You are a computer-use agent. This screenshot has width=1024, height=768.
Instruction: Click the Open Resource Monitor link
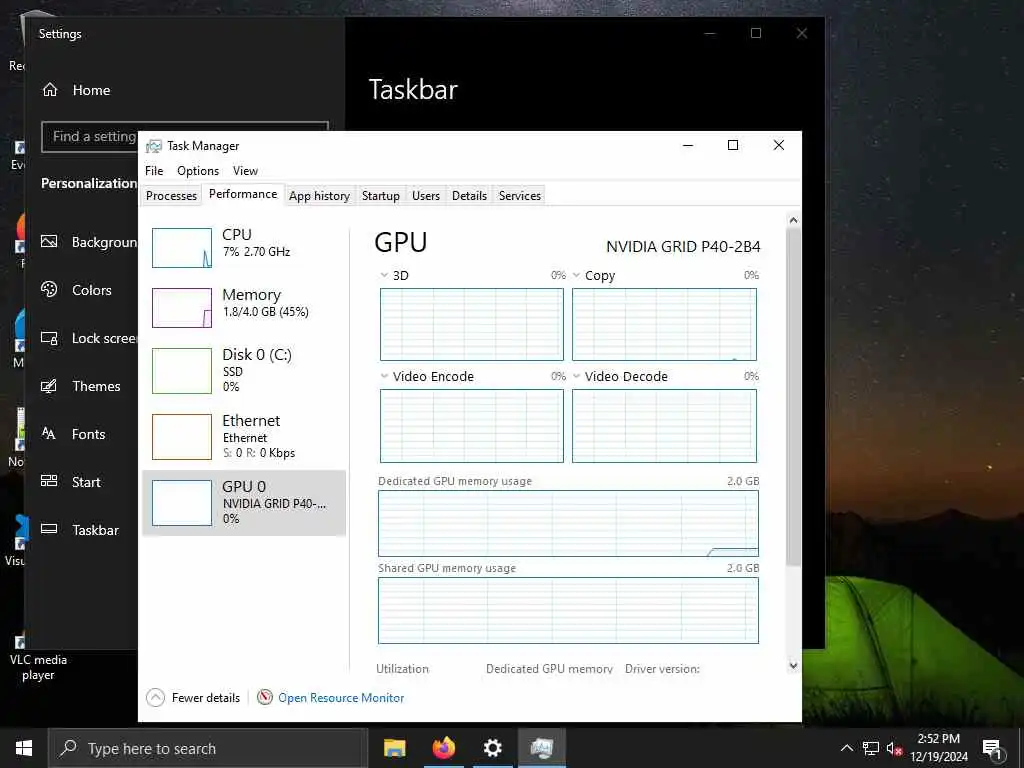(x=341, y=697)
